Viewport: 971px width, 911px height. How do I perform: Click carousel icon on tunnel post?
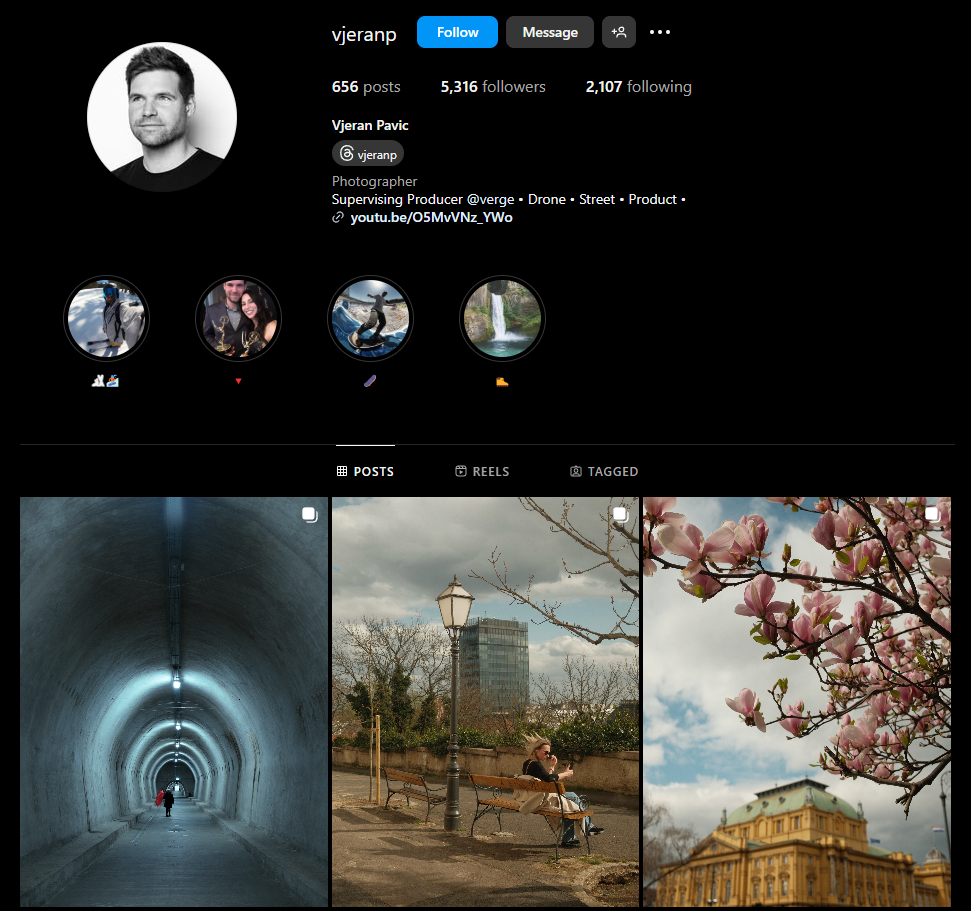[x=310, y=515]
